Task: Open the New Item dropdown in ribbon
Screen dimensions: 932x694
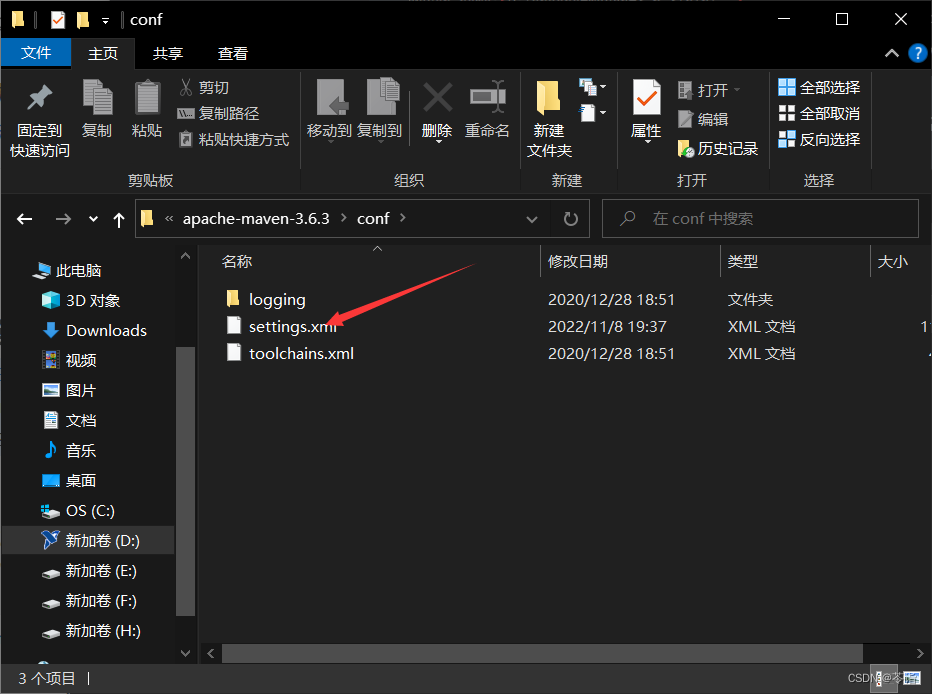Action: pos(593,87)
